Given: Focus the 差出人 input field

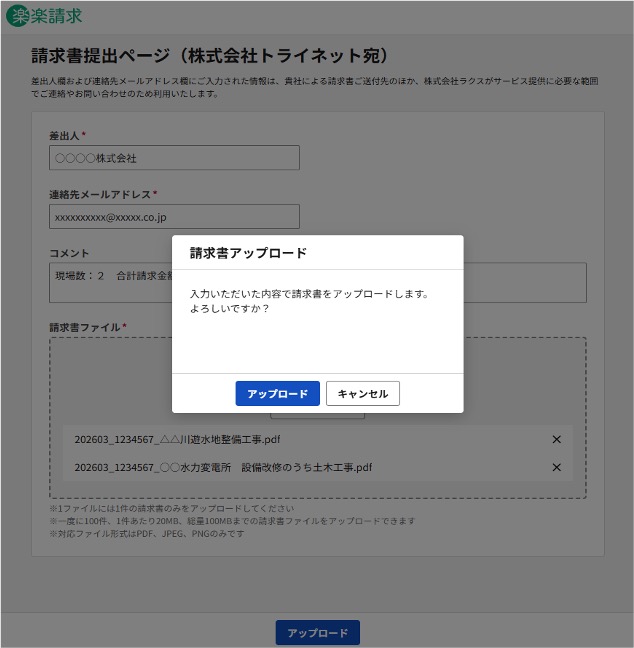Looking at the screenshot, I should 174,158.
